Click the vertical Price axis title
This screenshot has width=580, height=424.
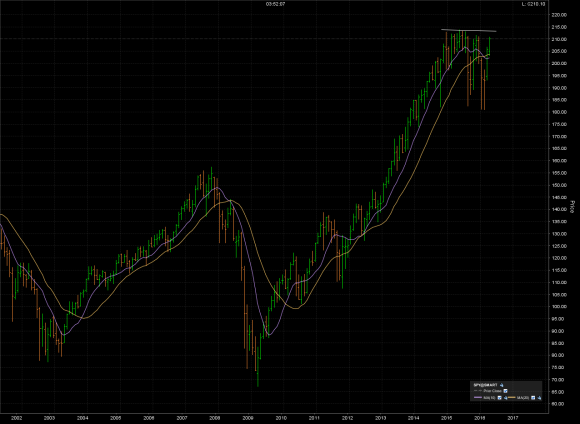coord(573,206)
